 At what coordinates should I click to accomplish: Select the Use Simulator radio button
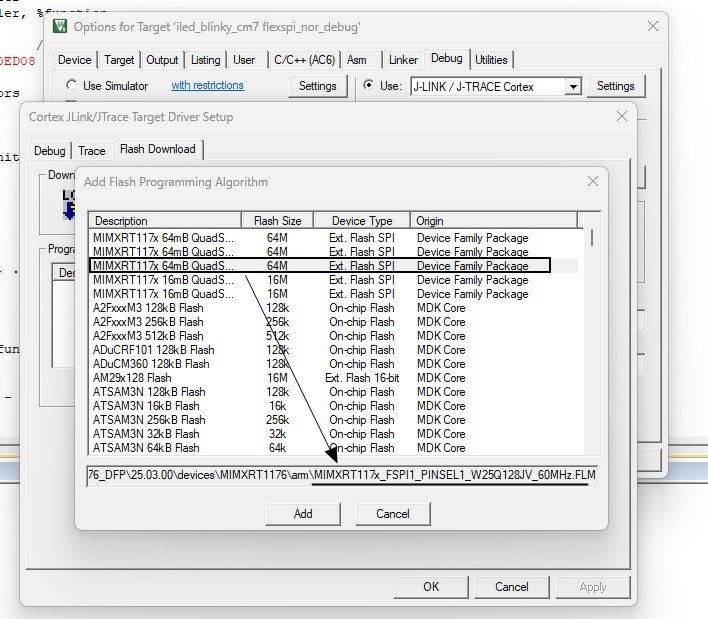[71, 85]
